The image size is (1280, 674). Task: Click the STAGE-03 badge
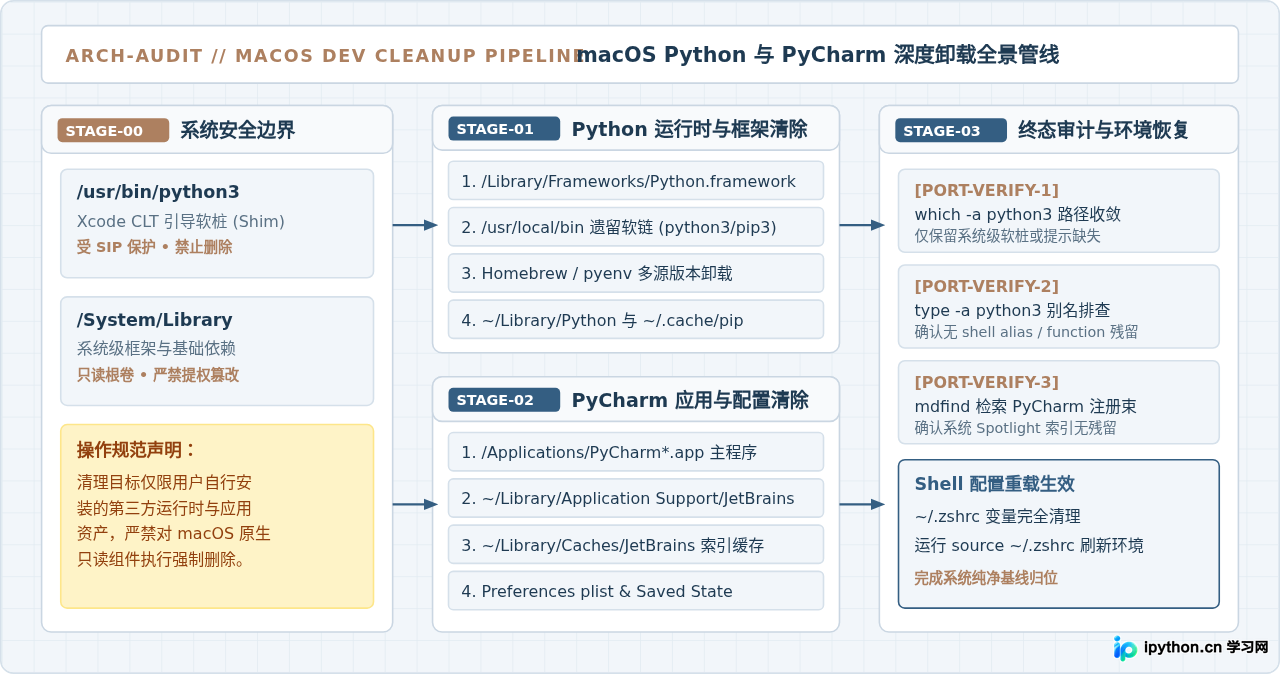pos(951,130)
